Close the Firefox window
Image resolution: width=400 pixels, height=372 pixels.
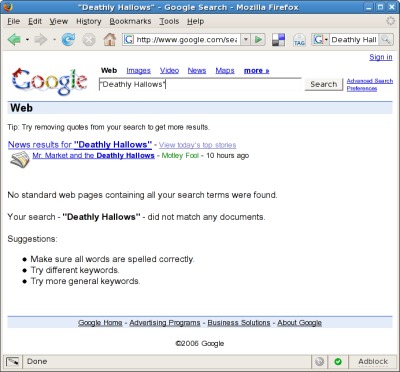[391, 7]
